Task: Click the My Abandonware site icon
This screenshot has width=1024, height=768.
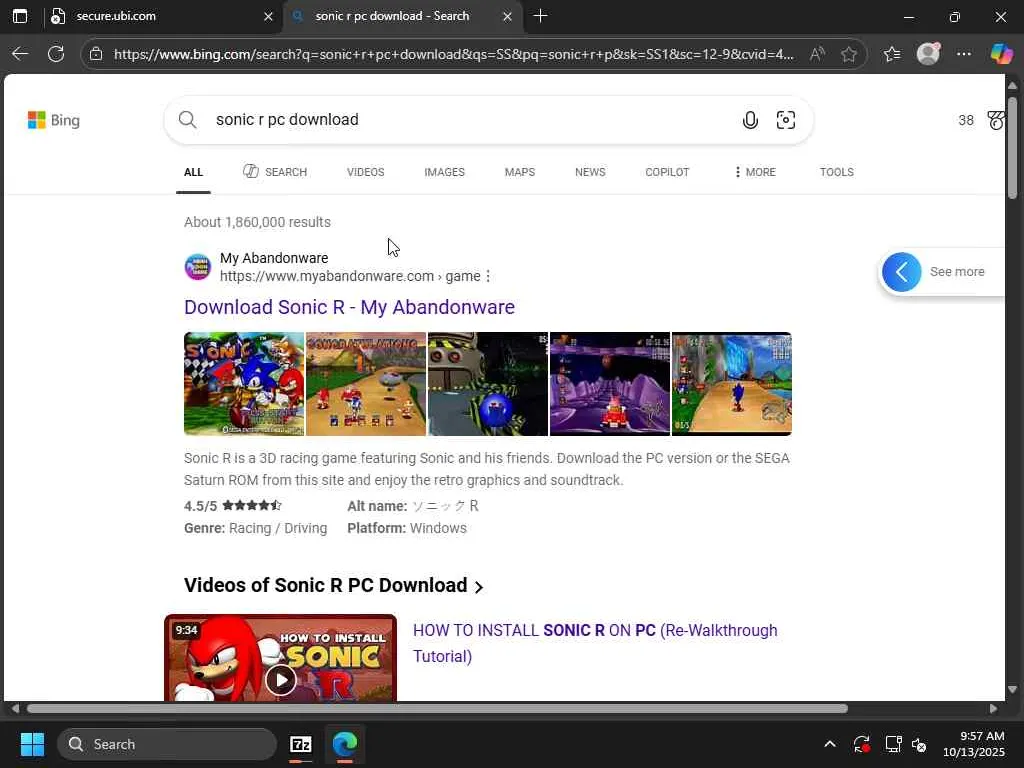Action: [197, 267]
